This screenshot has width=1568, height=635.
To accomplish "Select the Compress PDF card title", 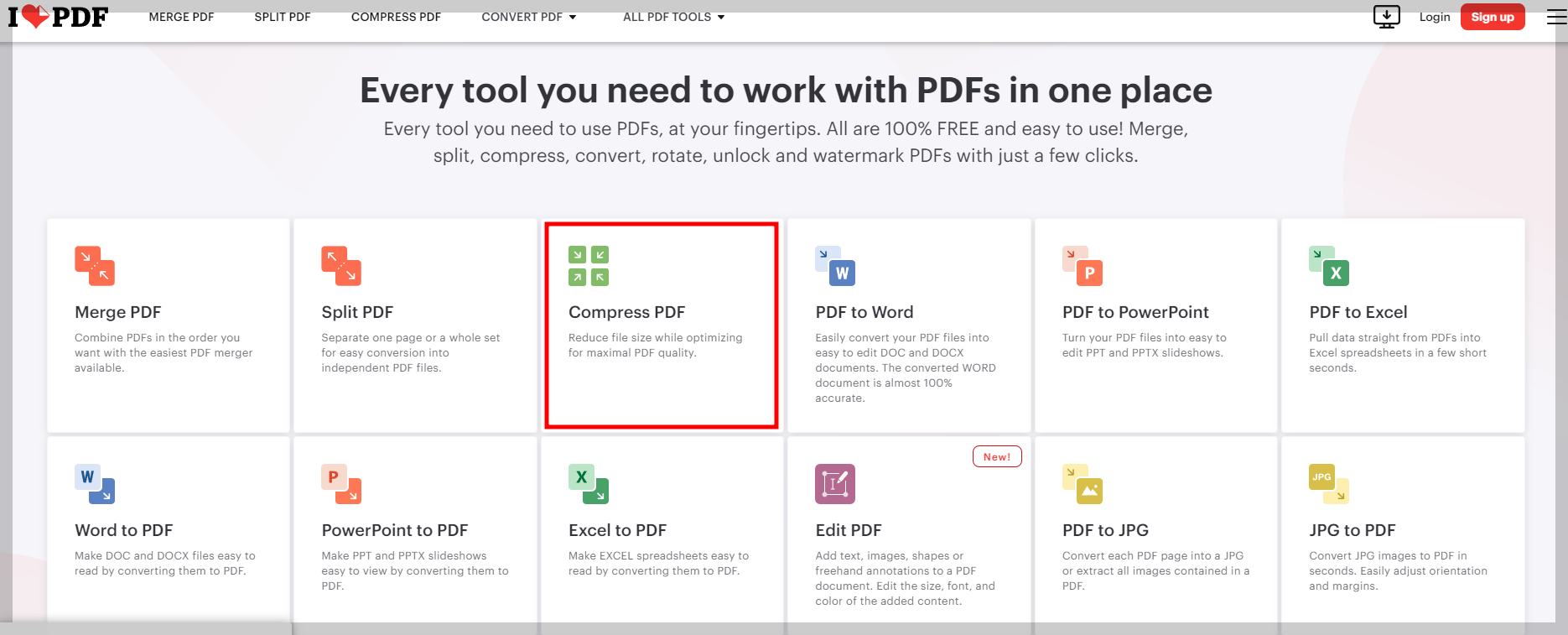I will 626,312.
